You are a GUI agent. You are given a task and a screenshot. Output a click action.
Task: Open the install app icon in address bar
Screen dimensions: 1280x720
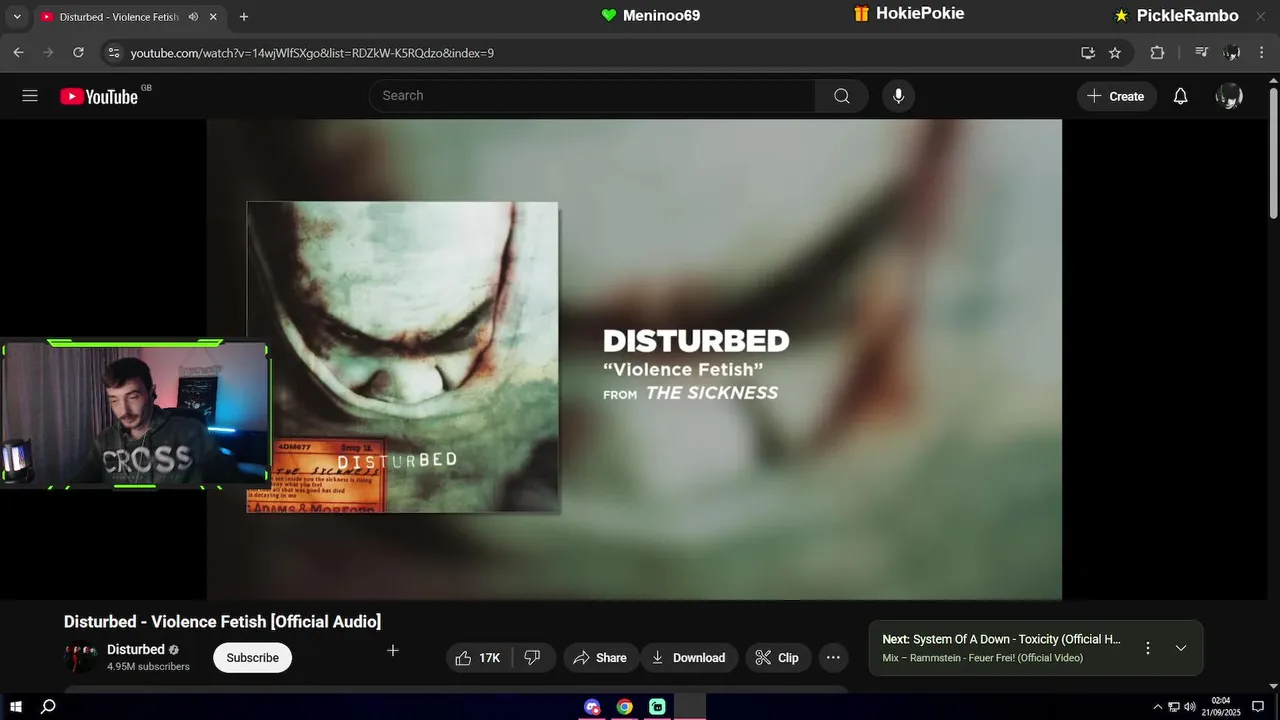[x=1088, y=52]
